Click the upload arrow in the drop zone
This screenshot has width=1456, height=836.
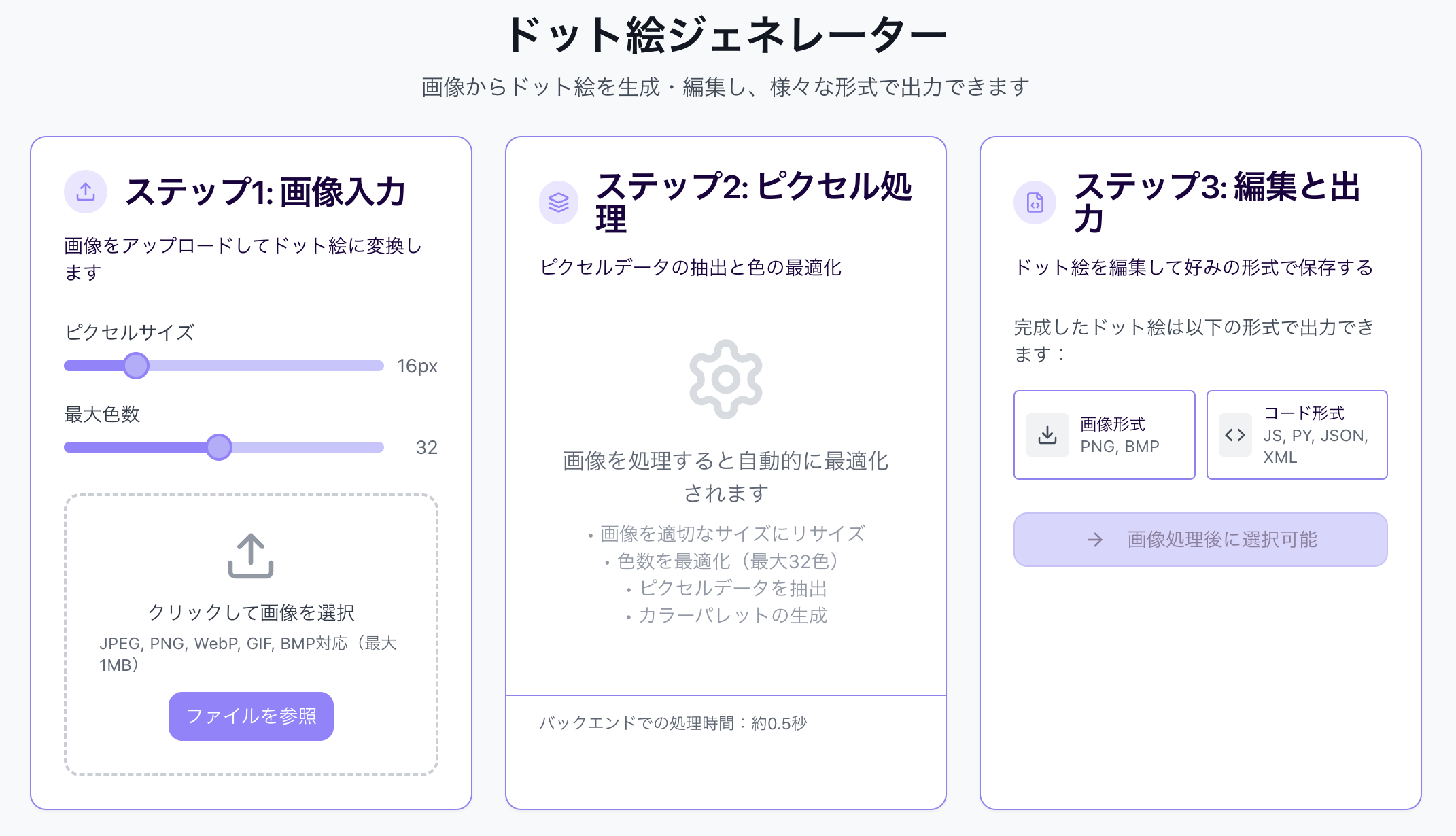(x=251, y=556)
